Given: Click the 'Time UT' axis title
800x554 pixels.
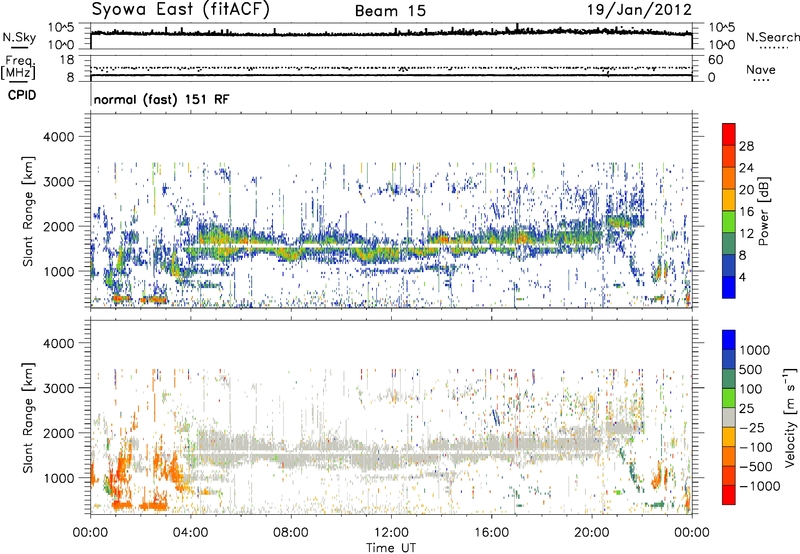Looking at the screenshot, I should pyautogui.click(x=391, y=548).
